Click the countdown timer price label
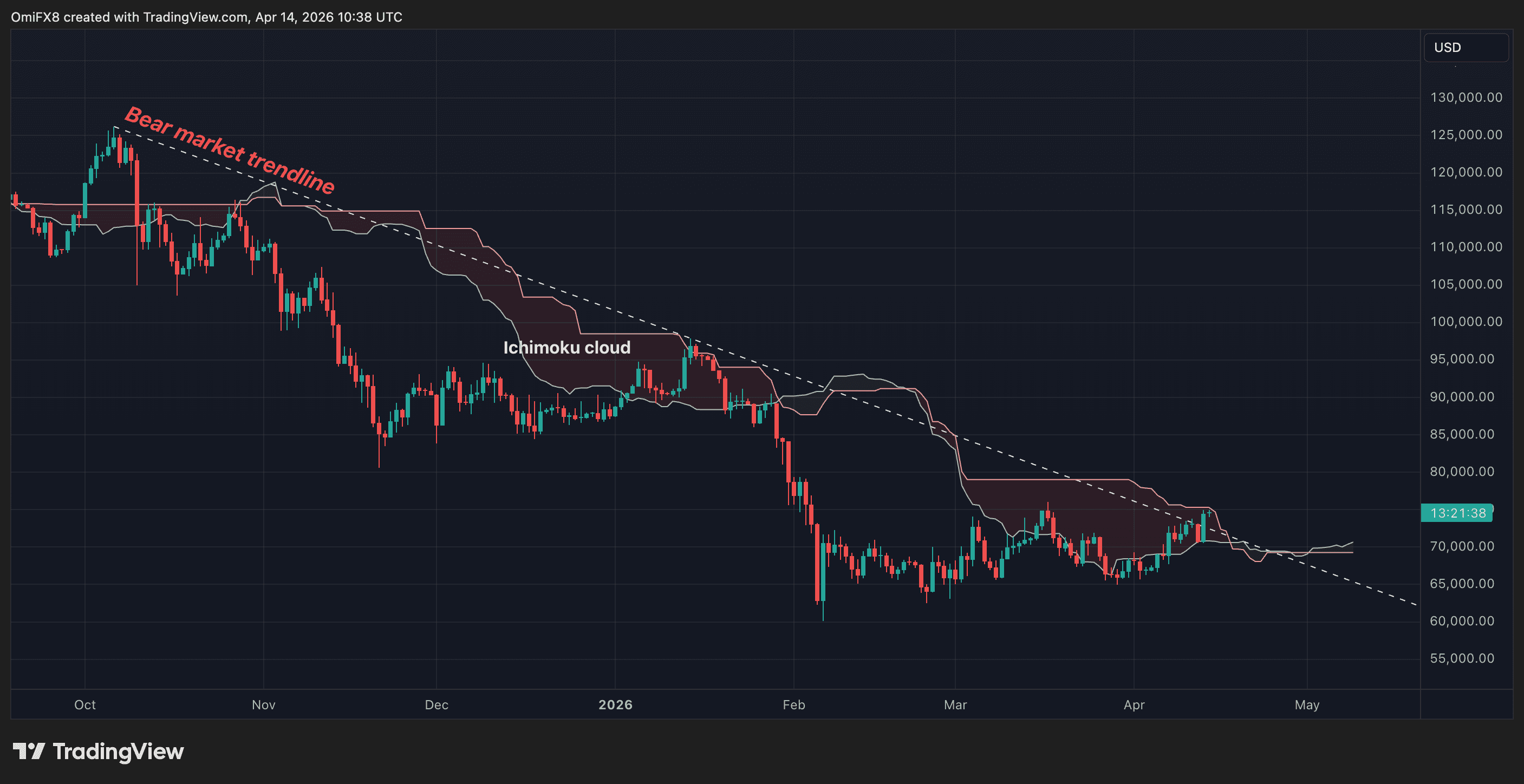Image resolution: width=1524 pixels, height=784 pixels. click(1456, 513)
